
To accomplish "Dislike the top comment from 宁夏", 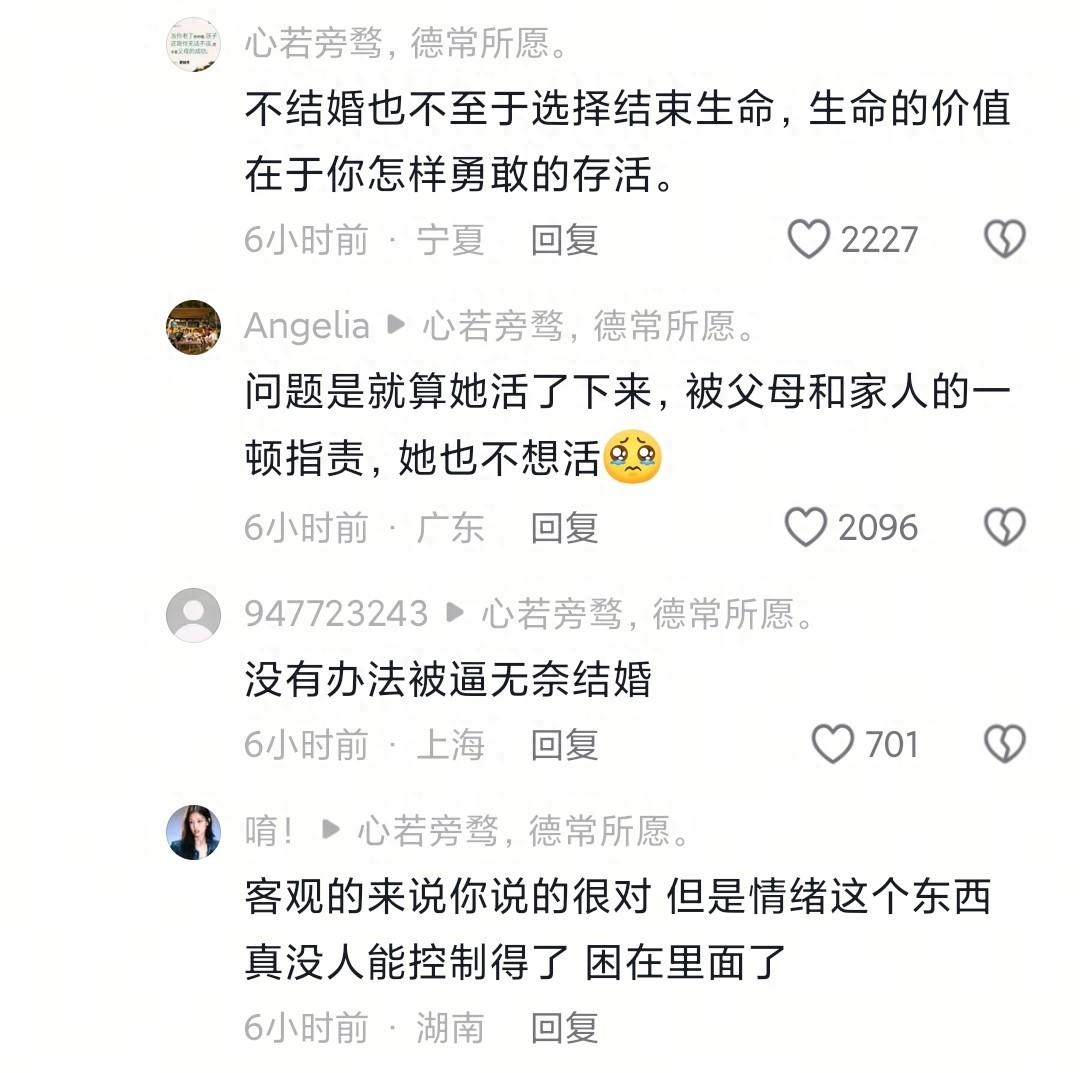I will (x=1004, y=240).
